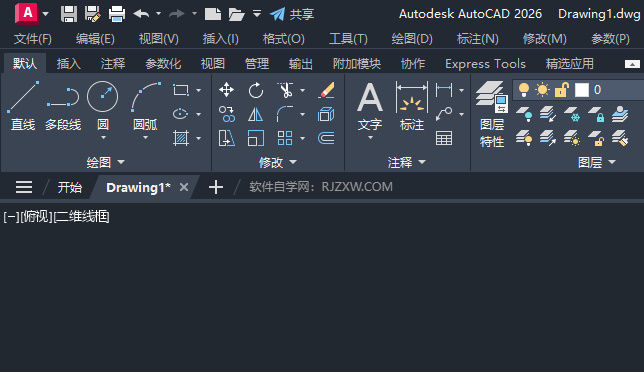
Task: Toggle layer 0 lock padlock
Action: pyautogui.click(x=561, y=90)
